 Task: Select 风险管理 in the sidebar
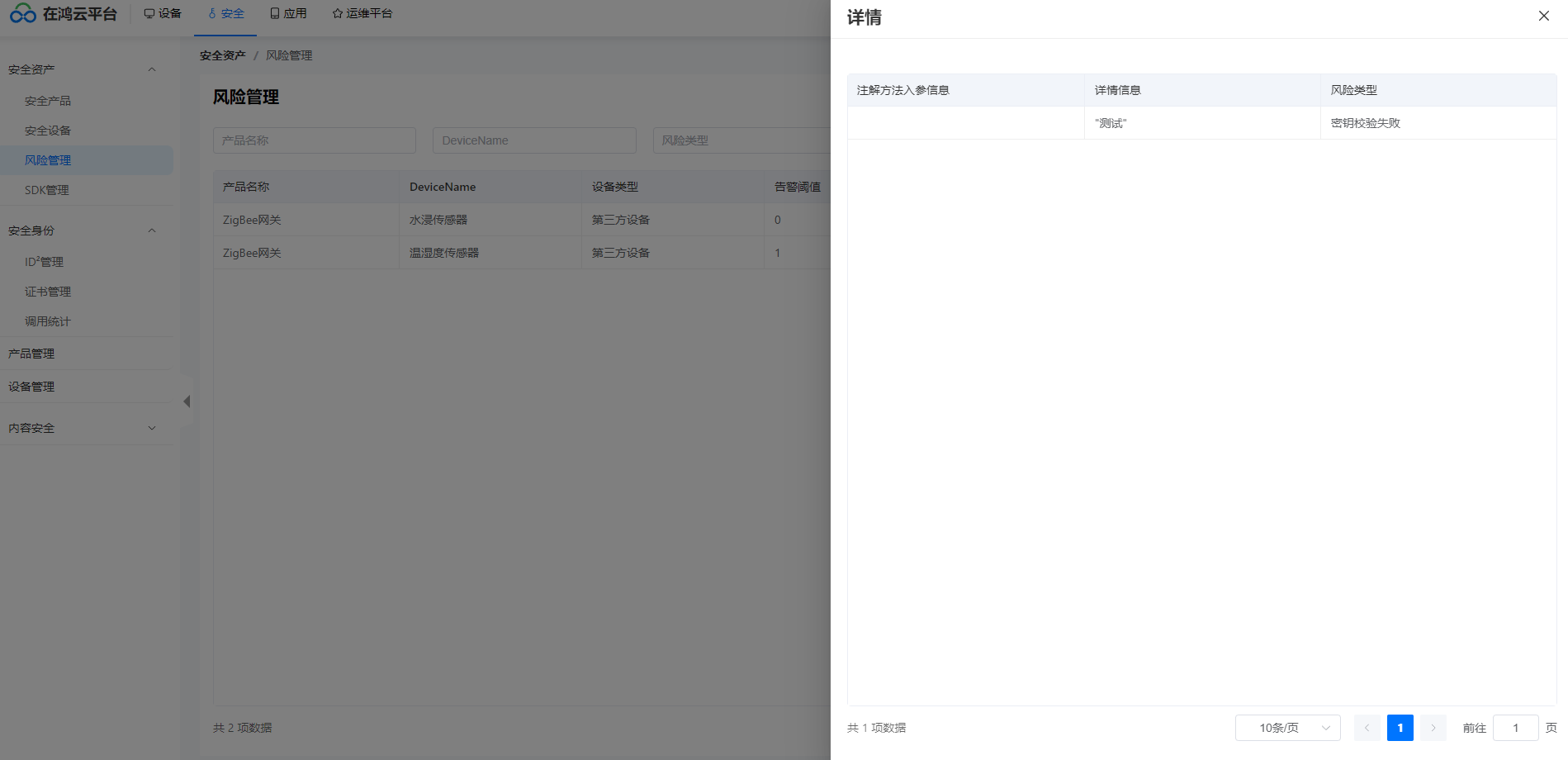click(x=87, y=160)
